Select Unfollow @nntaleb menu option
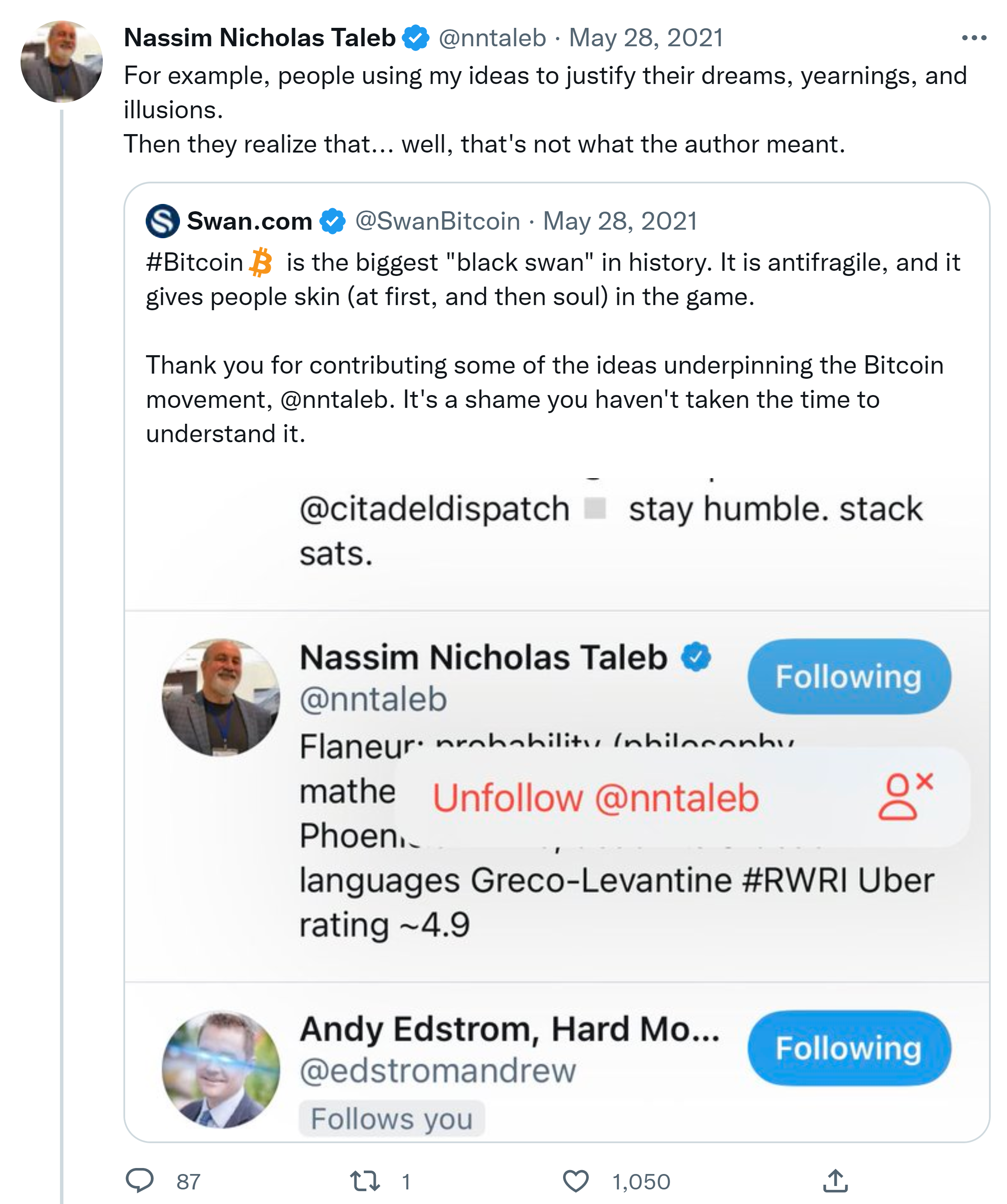1007x1204 pixels. click(x=595, y=797)
